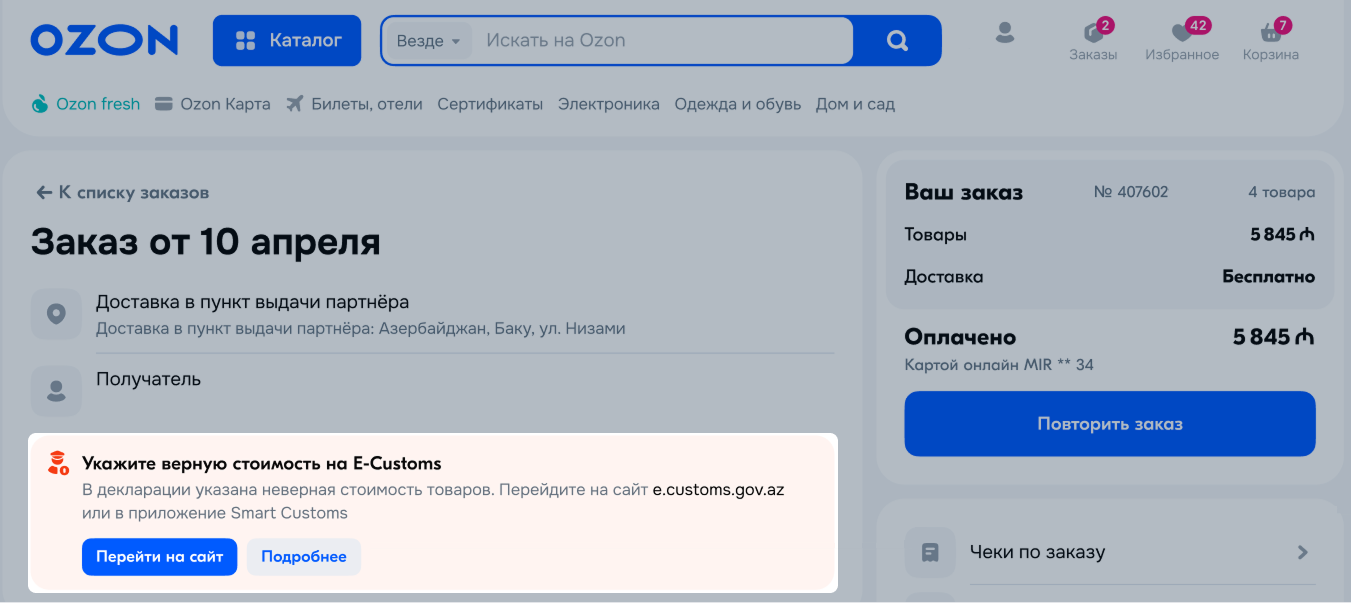Open Электроника category

tap(609, 104)
